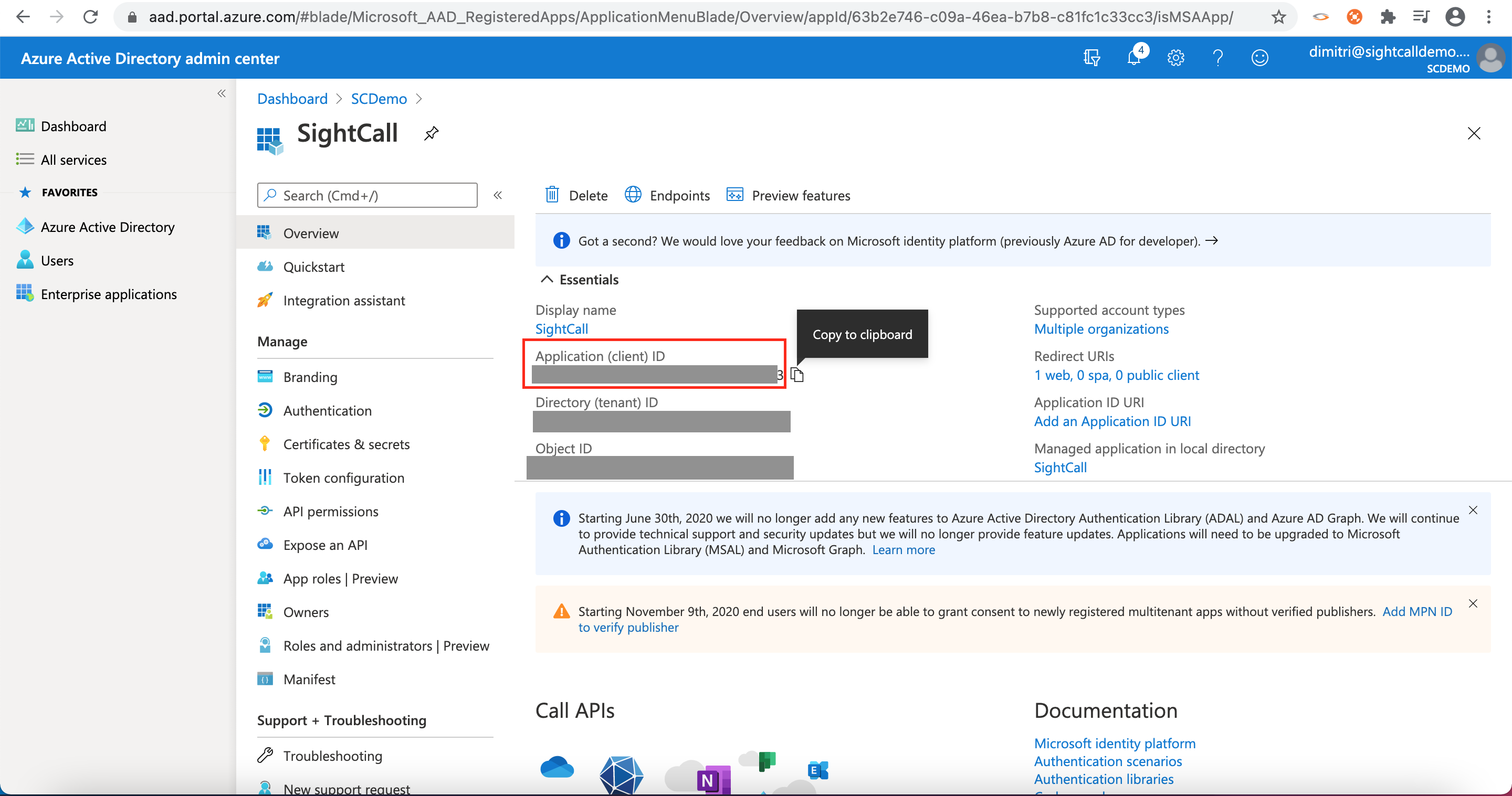Click Add MPN ID to verify publisher
The height and width of the screenshot is (796, 1512).
1417,611
